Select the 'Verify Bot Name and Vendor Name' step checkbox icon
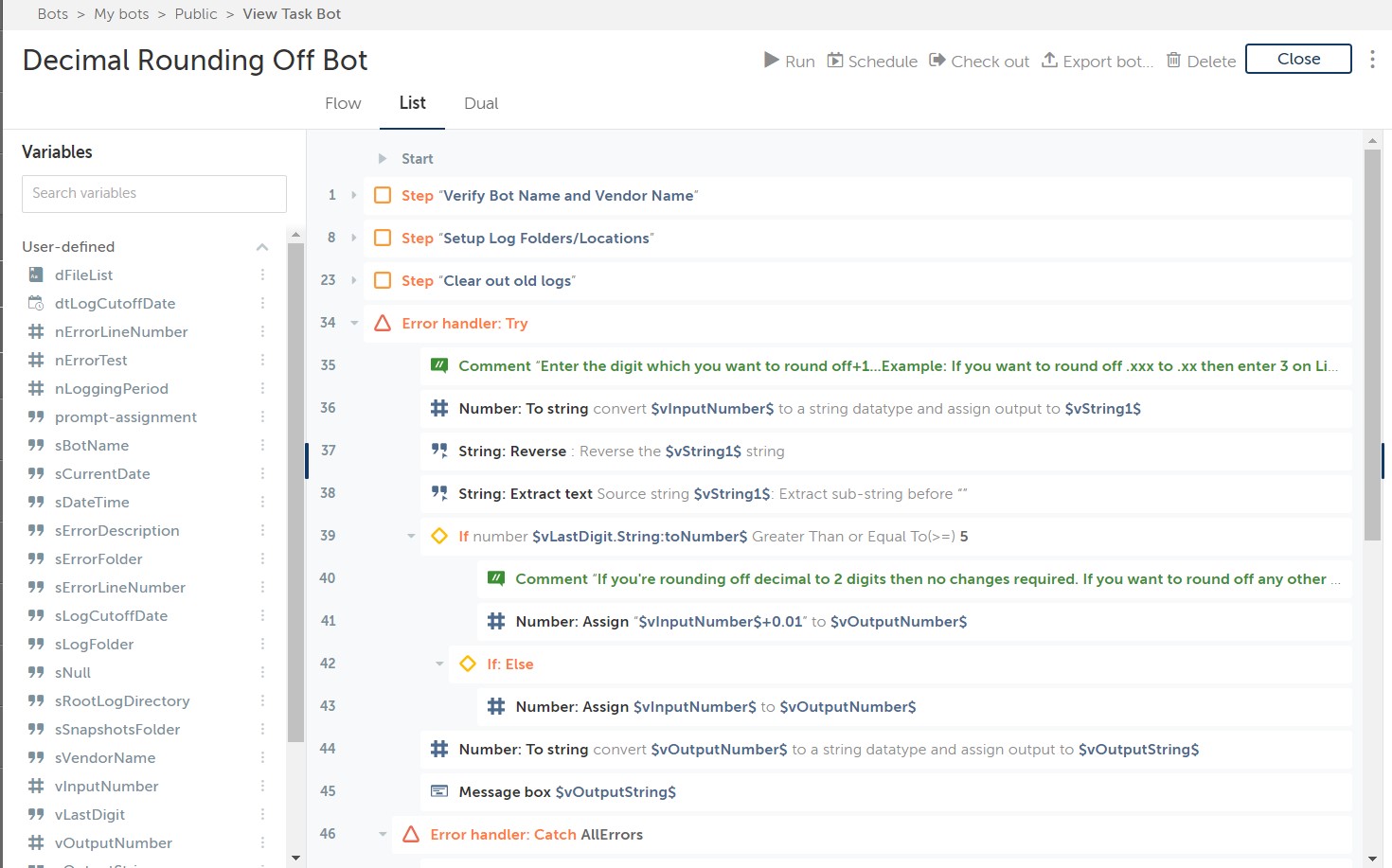The height and width of the screenshot is (868, 1392). tap(383, 195)
